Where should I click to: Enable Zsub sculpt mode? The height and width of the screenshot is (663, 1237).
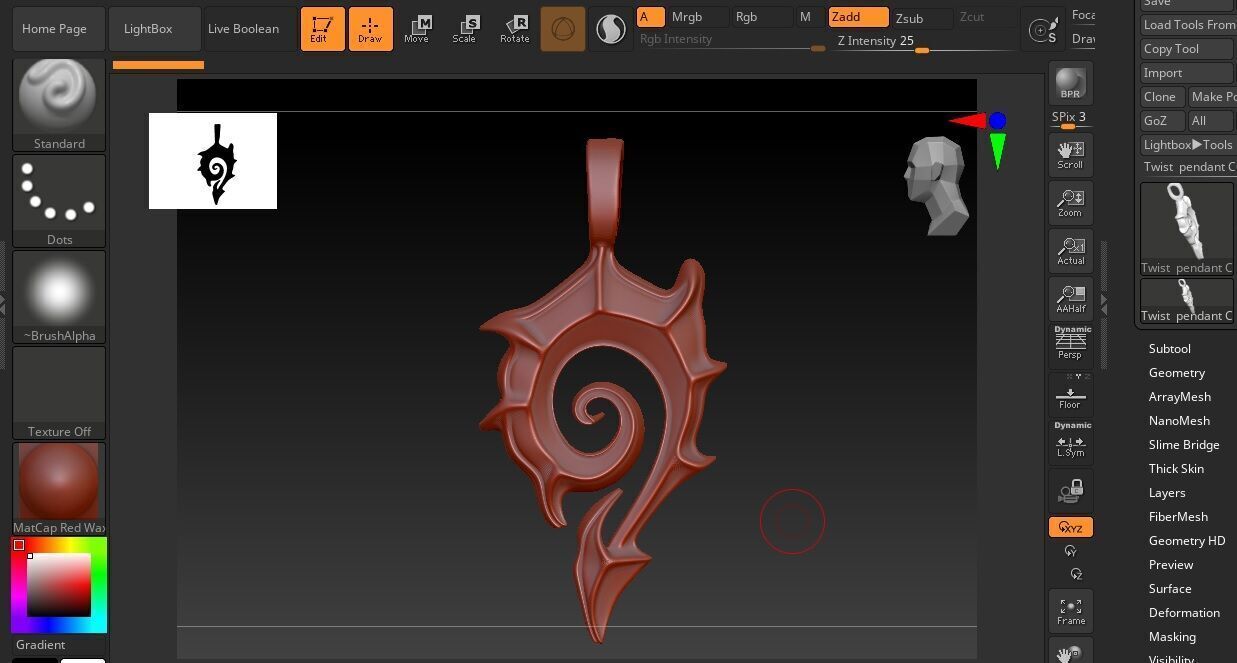[921, 18]
